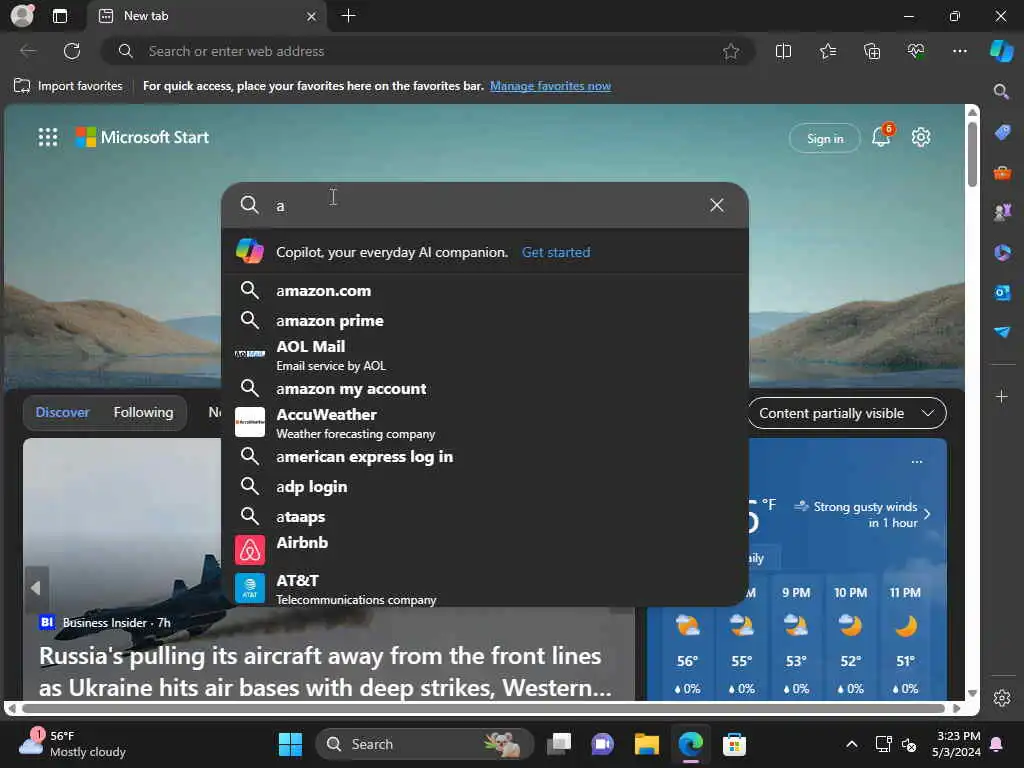
Task: Click the Microsoft Start logo
Action: [142, 137]
